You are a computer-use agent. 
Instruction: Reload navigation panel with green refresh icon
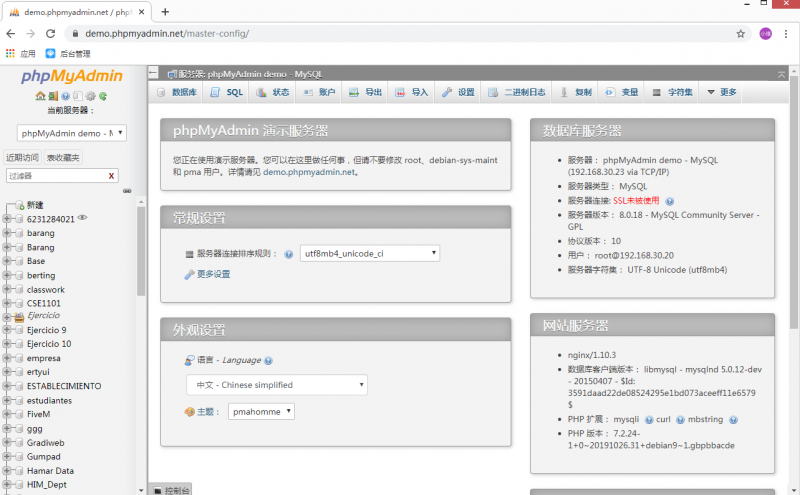pos(103,96)
